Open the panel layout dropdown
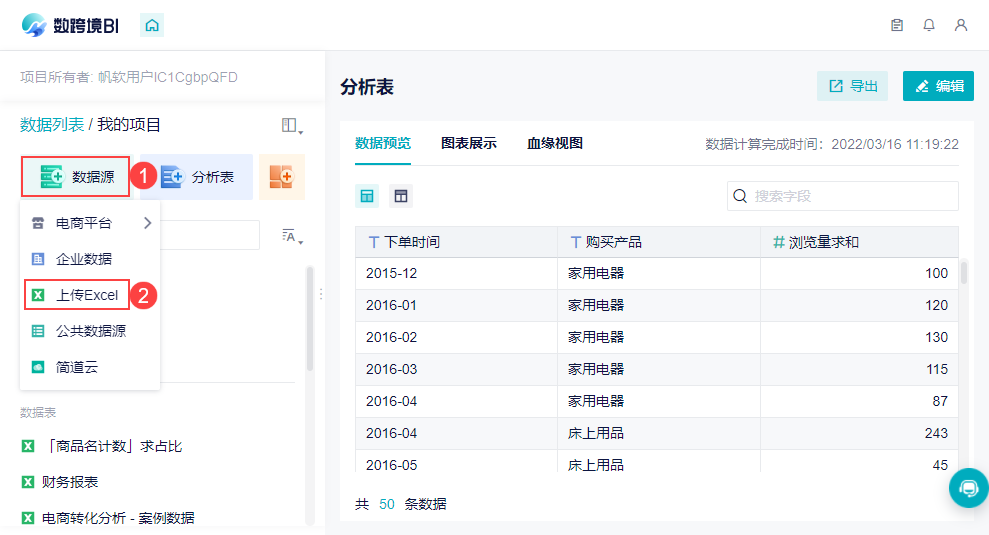Viewport: 989px width, 535px height. click(292, 126)
